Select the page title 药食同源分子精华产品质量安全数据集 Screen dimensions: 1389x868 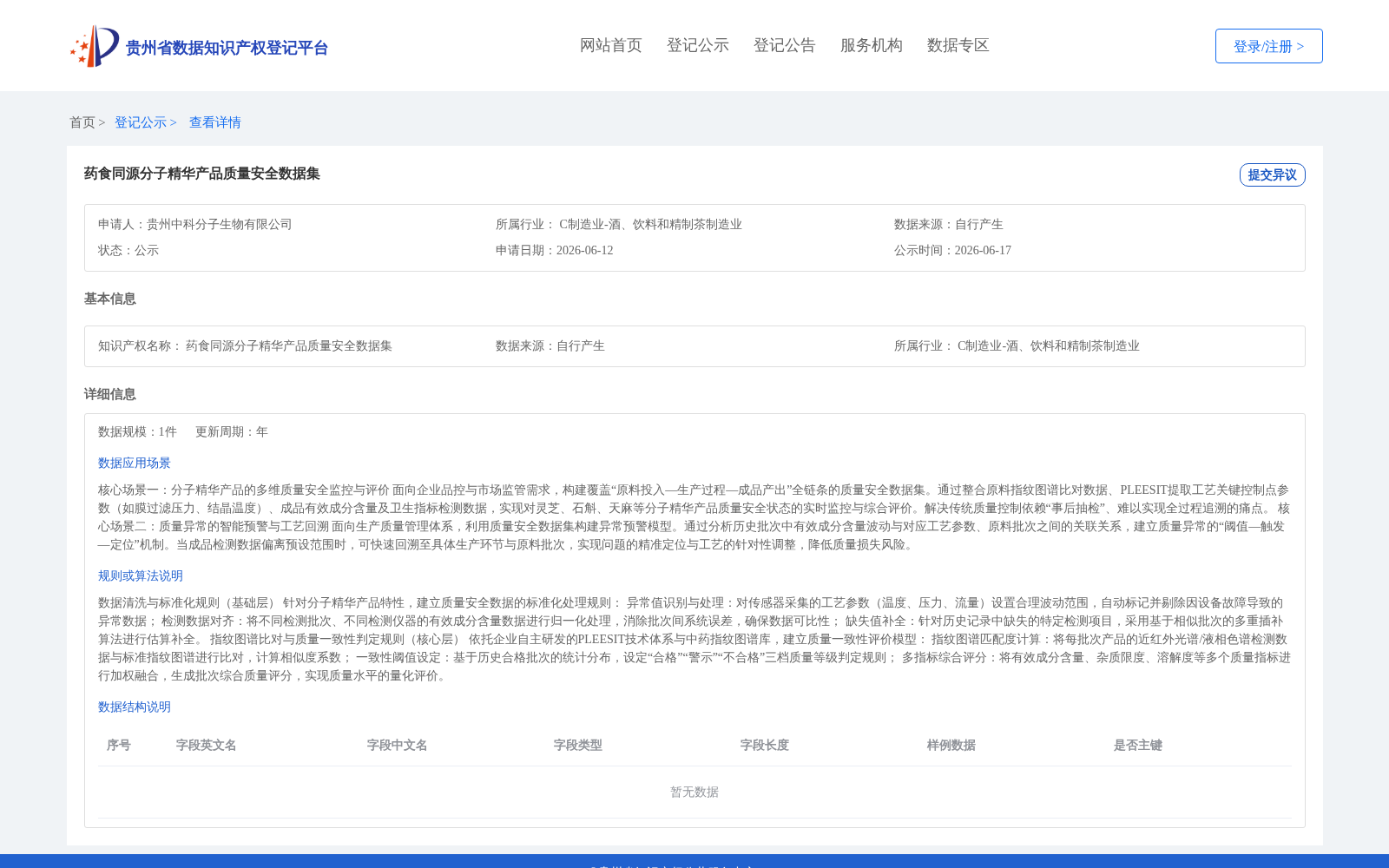tap(202, 174)
